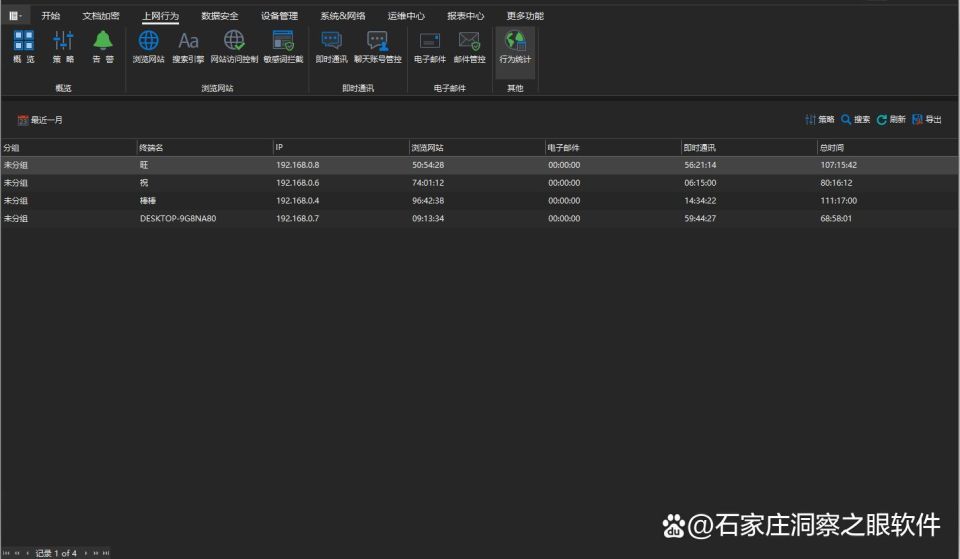
Task: Go to previous page navigator arrow
Action: [17, 553]
